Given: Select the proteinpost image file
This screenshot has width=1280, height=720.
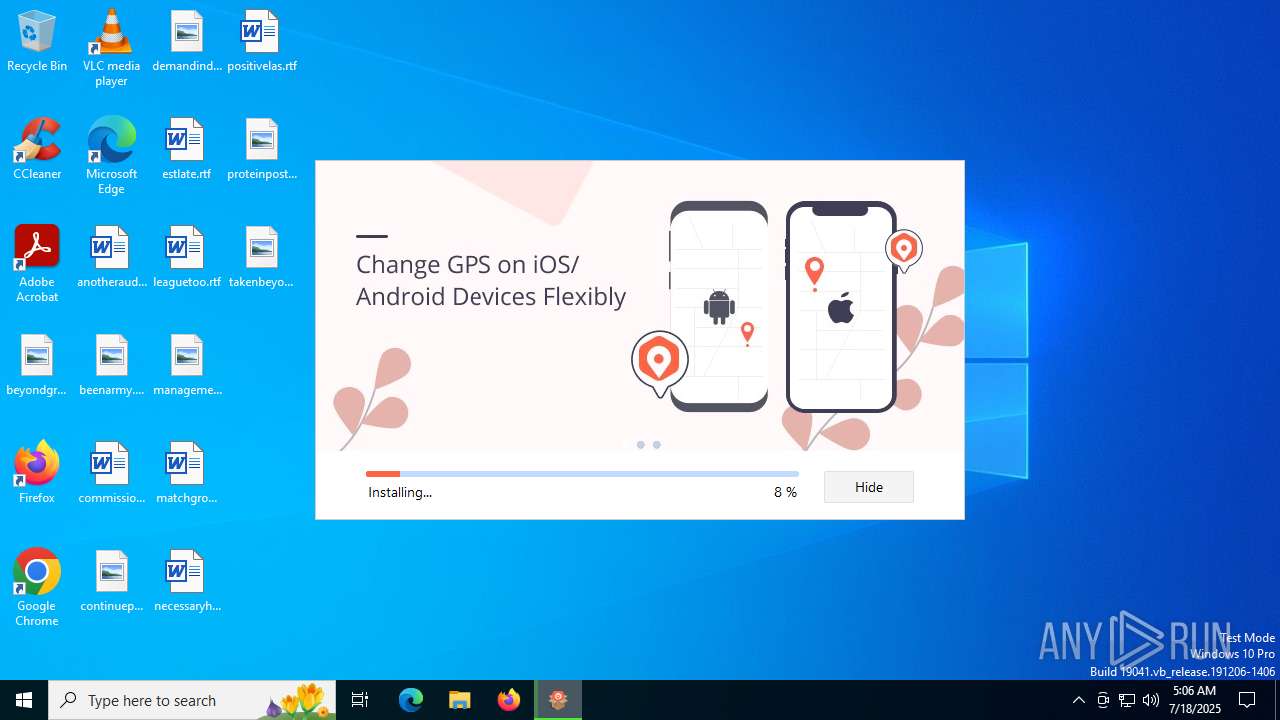Looking at the screenshot, I should click(x=262, y=150).
